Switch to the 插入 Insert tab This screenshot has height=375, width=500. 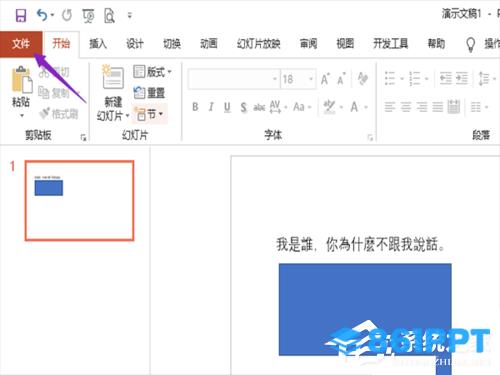click(x=98, y=44)
